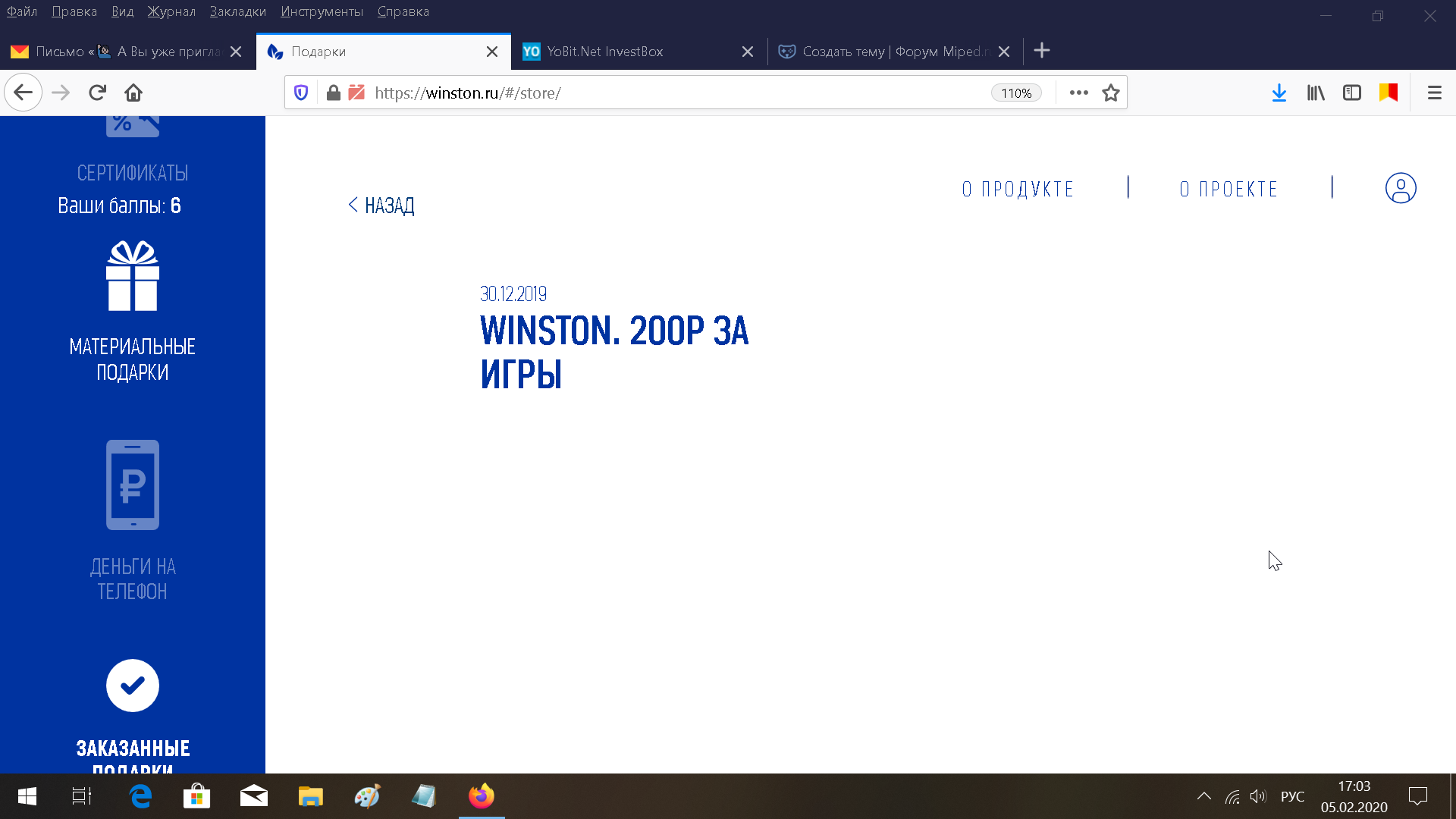Open the notepad app on taskbar
This screenshot has height=819, width=1456.
pos(425,796)
